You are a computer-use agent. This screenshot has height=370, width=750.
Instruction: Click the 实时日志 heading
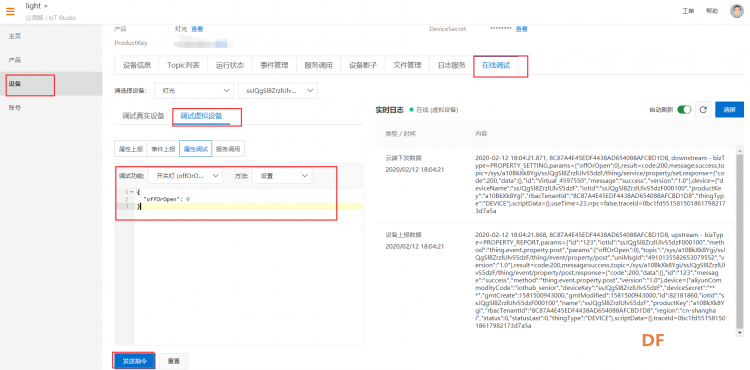pyautogui.click(x=390, y=110)
